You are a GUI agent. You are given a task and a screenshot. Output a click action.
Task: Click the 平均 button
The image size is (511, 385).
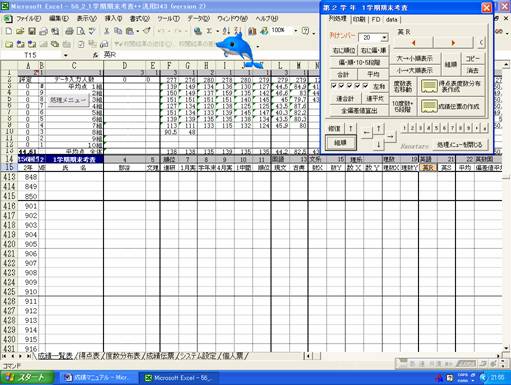pos(373,74)
